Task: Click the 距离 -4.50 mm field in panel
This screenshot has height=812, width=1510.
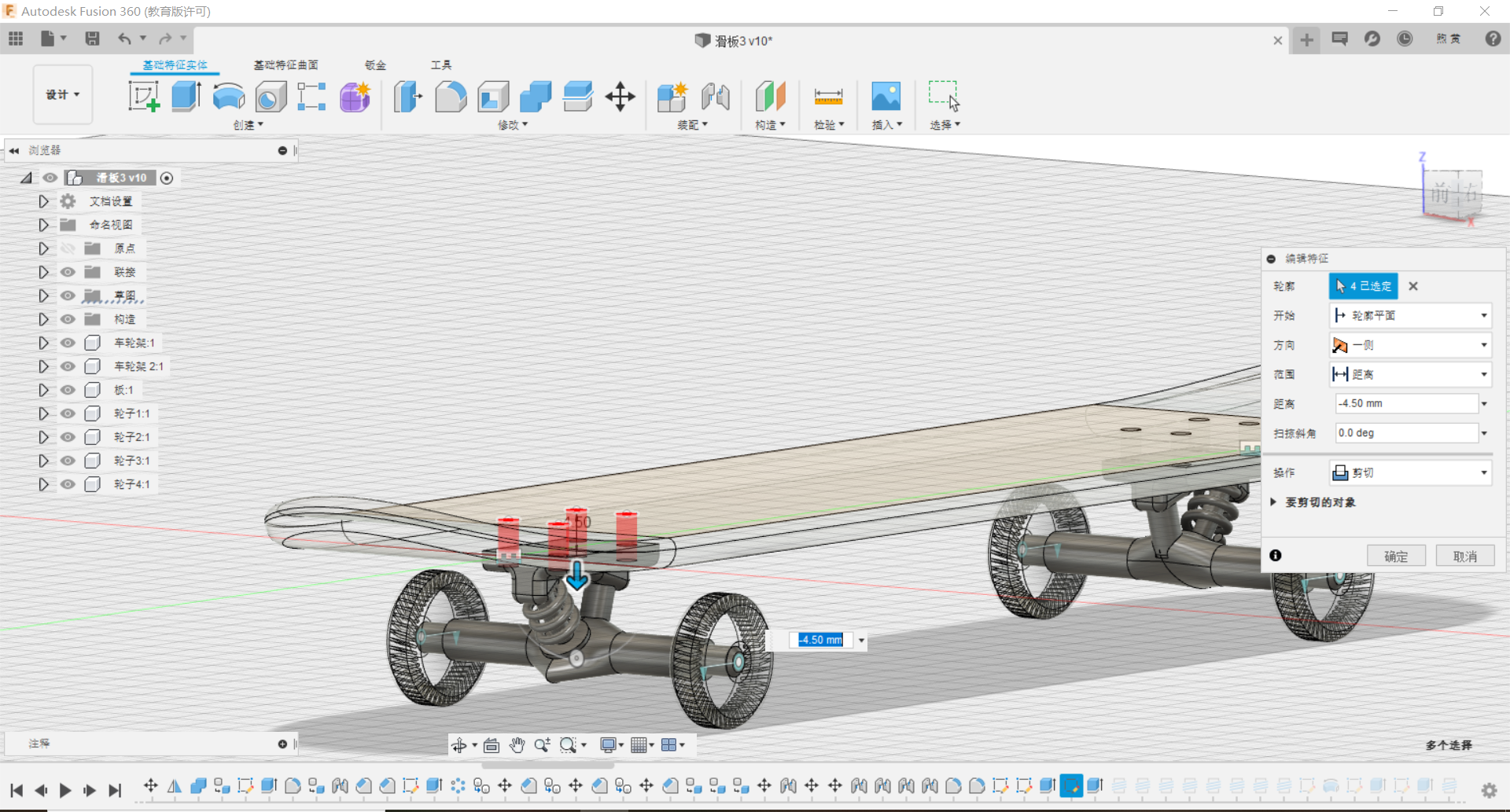Action: (x=1406, y=404)
